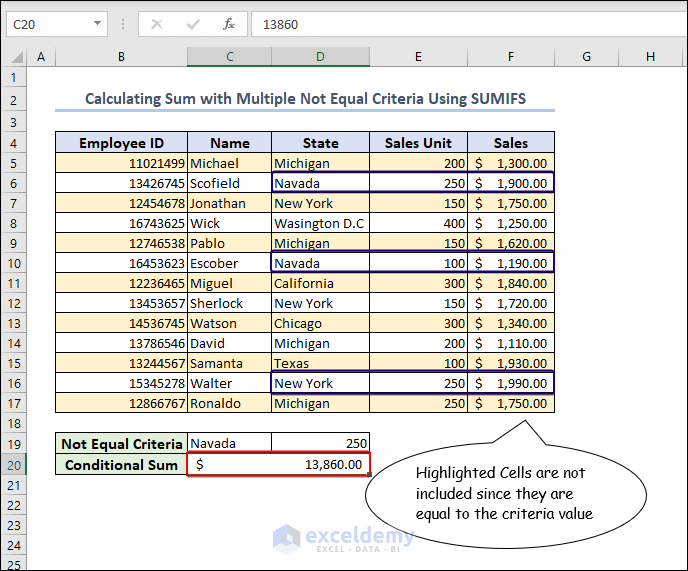Select sales cell $1,990.00
This screenshot has width=688, height=571.
coord(511,384)
